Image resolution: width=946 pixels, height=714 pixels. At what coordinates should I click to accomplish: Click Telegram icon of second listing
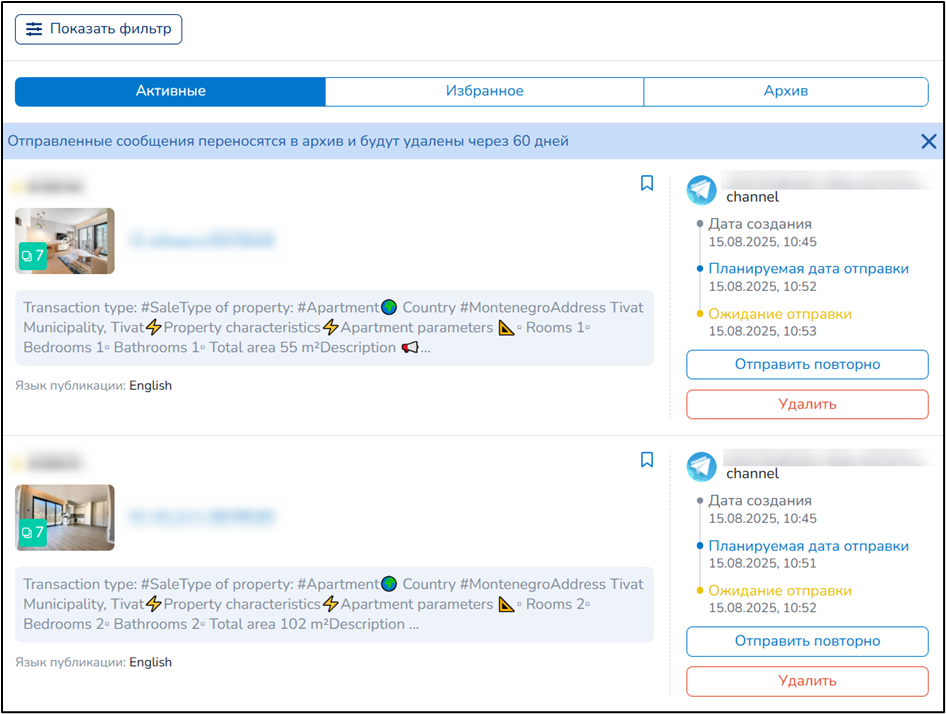pyautogui.click(x=702, y=467)
